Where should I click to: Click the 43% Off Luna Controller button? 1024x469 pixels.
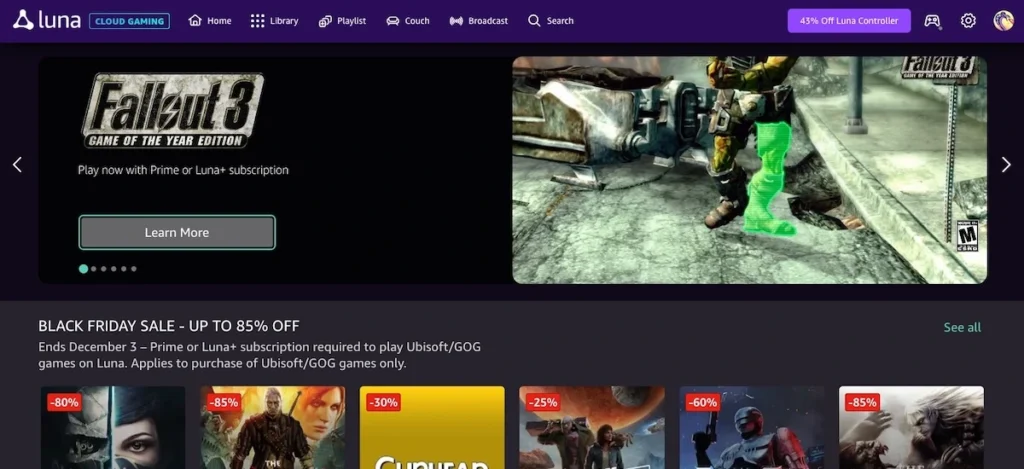click(849, 21)
